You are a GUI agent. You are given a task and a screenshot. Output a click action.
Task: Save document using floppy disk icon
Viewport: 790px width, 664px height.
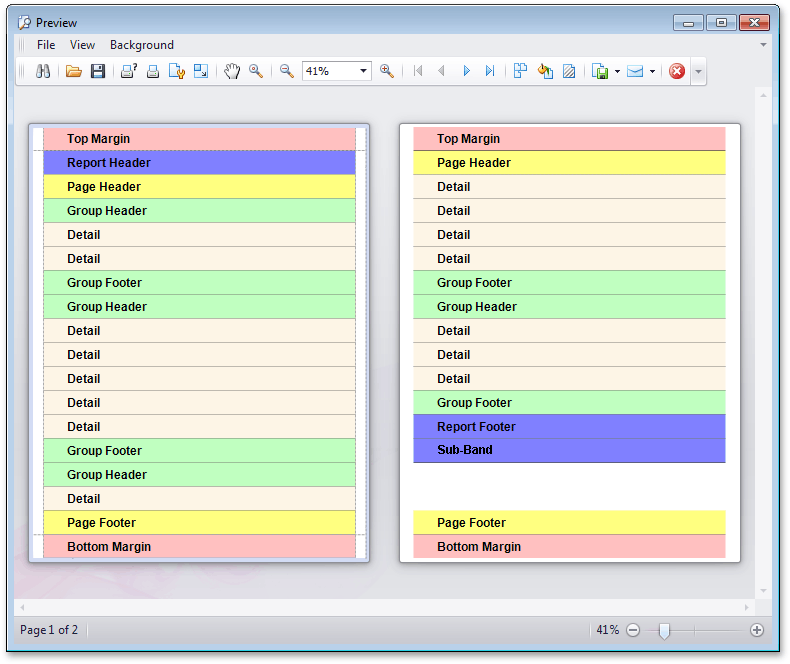98,71
